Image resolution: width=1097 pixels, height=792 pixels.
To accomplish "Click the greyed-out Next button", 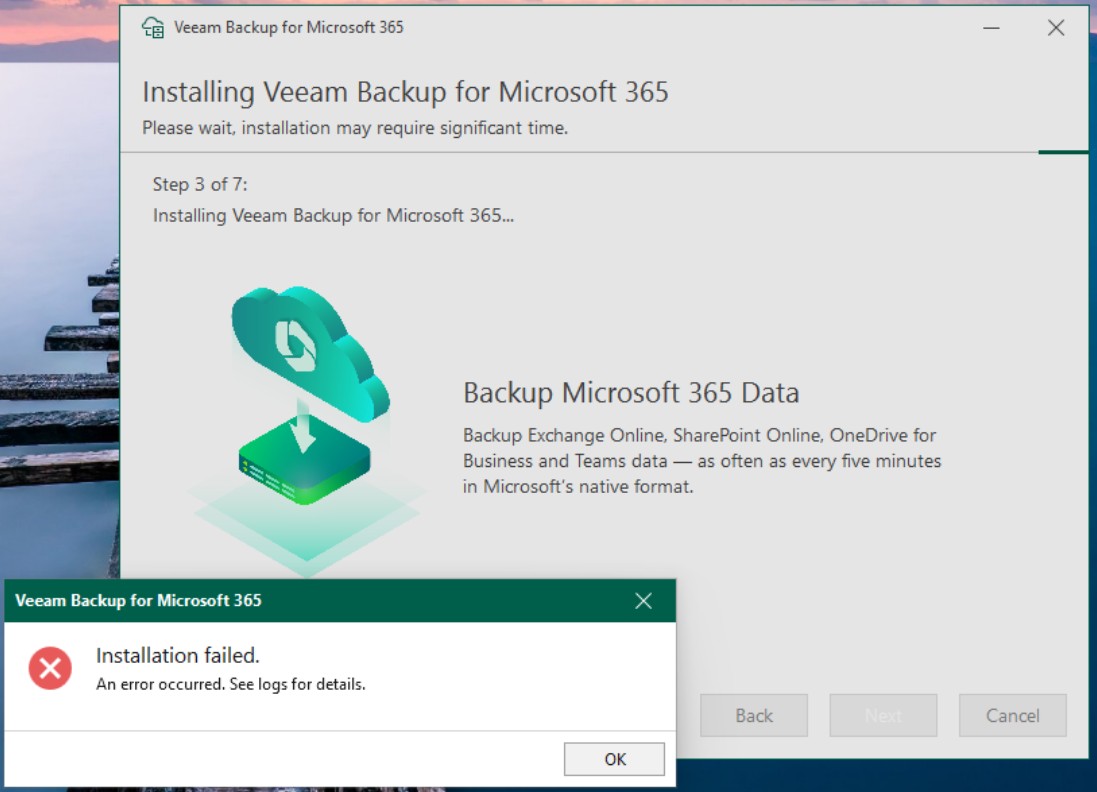I will pyautogui.click(x=883, y=716).
